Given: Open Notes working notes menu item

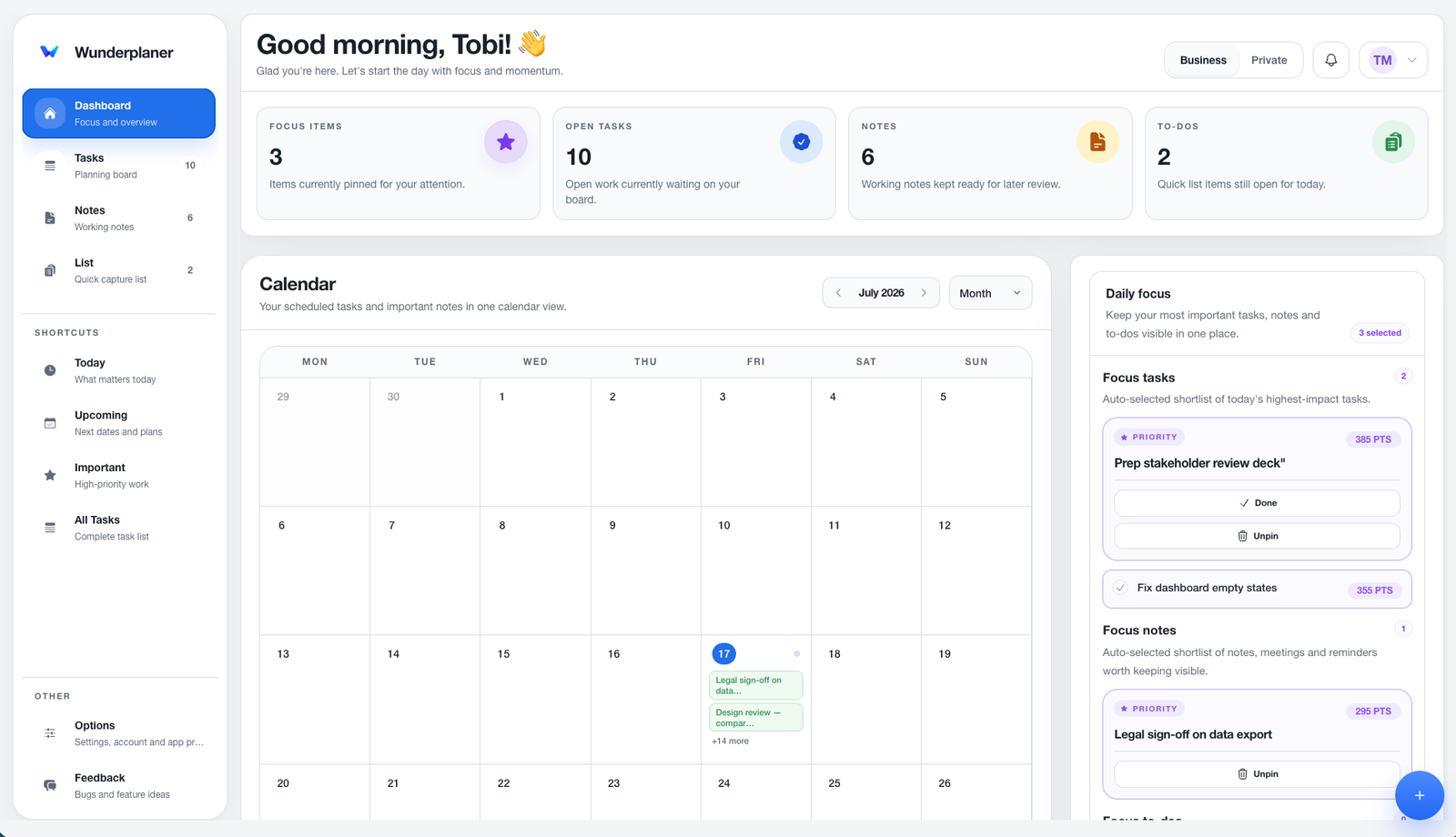Looking at the screenshot, I should tap(119, 218).
